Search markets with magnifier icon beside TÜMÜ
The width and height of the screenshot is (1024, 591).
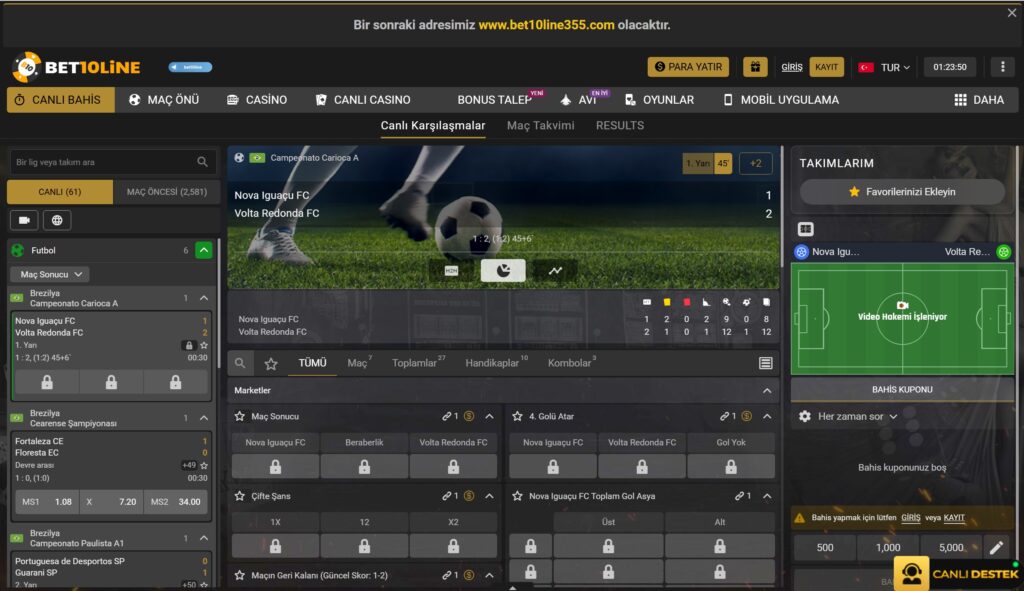coord(240,363)
